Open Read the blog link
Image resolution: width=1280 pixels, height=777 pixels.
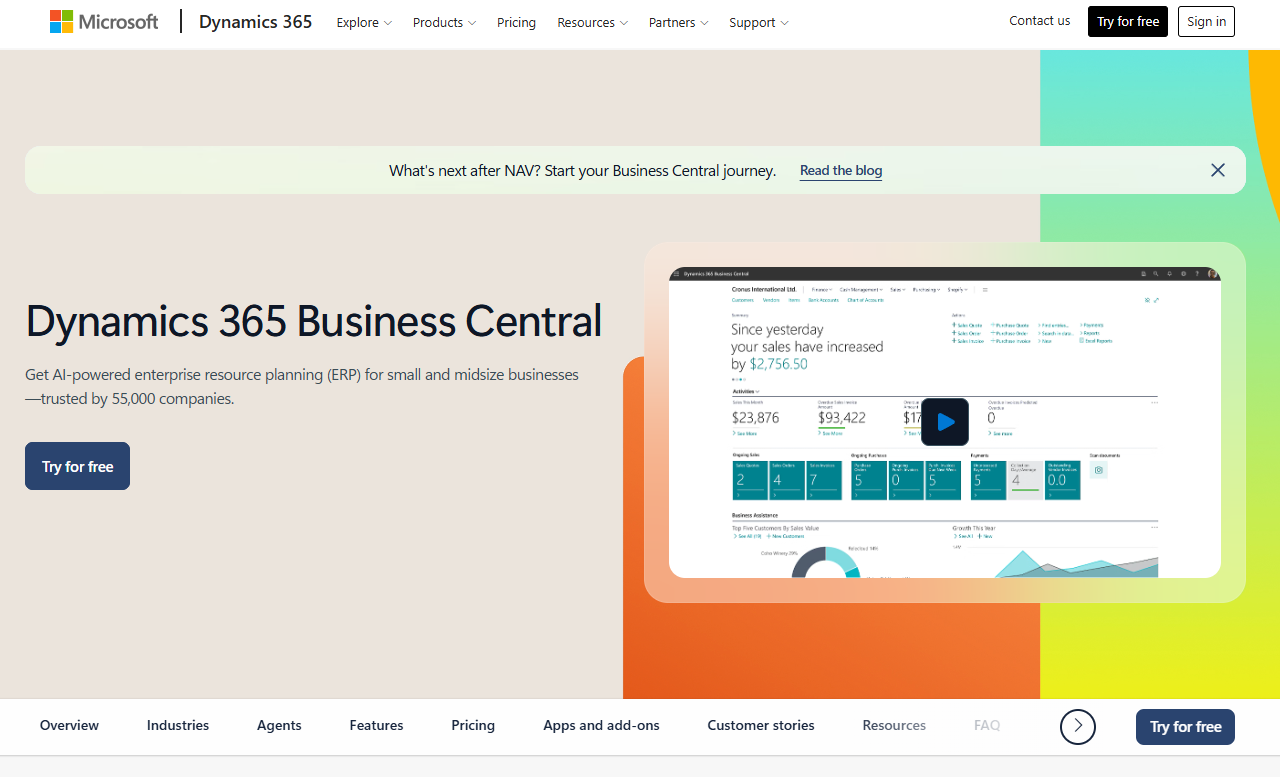click(841, 171)
